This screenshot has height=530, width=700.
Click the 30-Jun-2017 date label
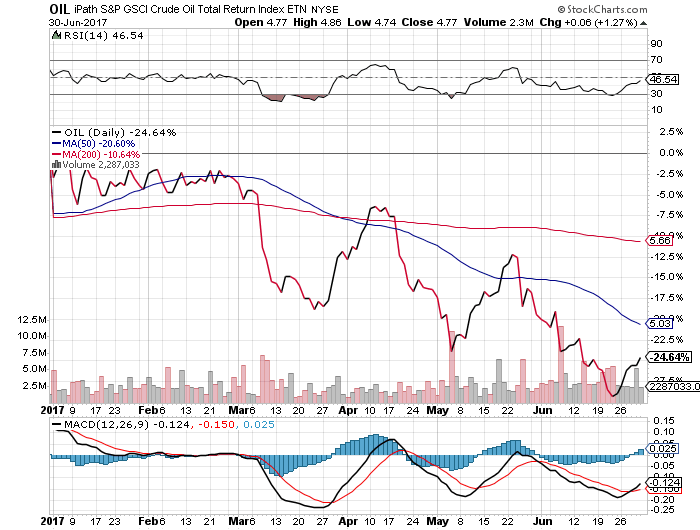[x=78, y=22]
